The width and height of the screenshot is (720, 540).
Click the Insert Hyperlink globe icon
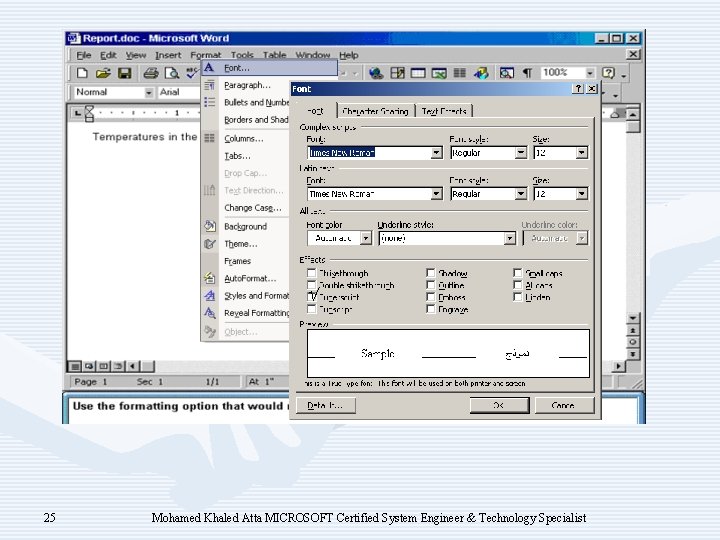(376, 73)
